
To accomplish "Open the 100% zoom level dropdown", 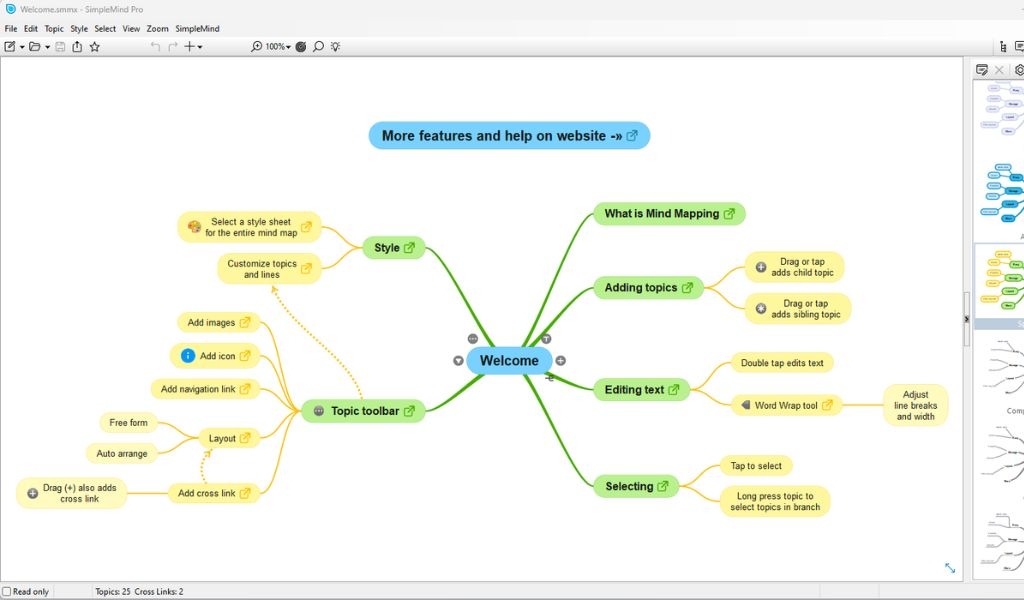I will pyautogui.click(x=278, y=46).
